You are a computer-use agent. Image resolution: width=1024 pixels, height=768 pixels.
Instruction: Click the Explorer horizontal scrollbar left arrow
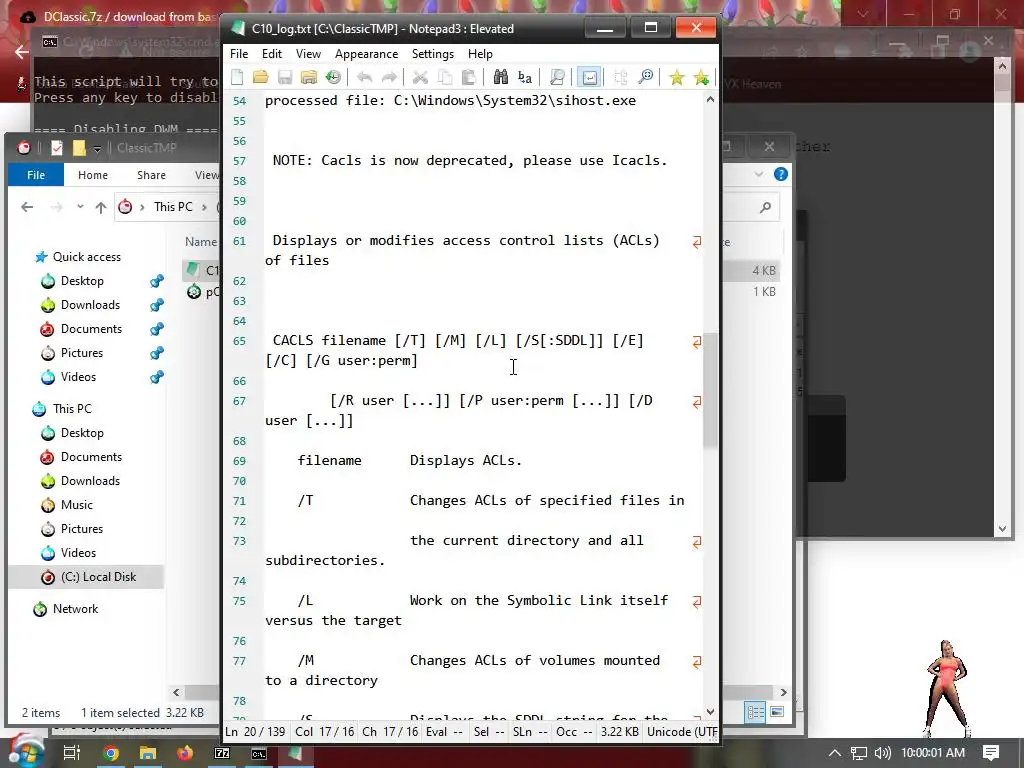point(176,692)
